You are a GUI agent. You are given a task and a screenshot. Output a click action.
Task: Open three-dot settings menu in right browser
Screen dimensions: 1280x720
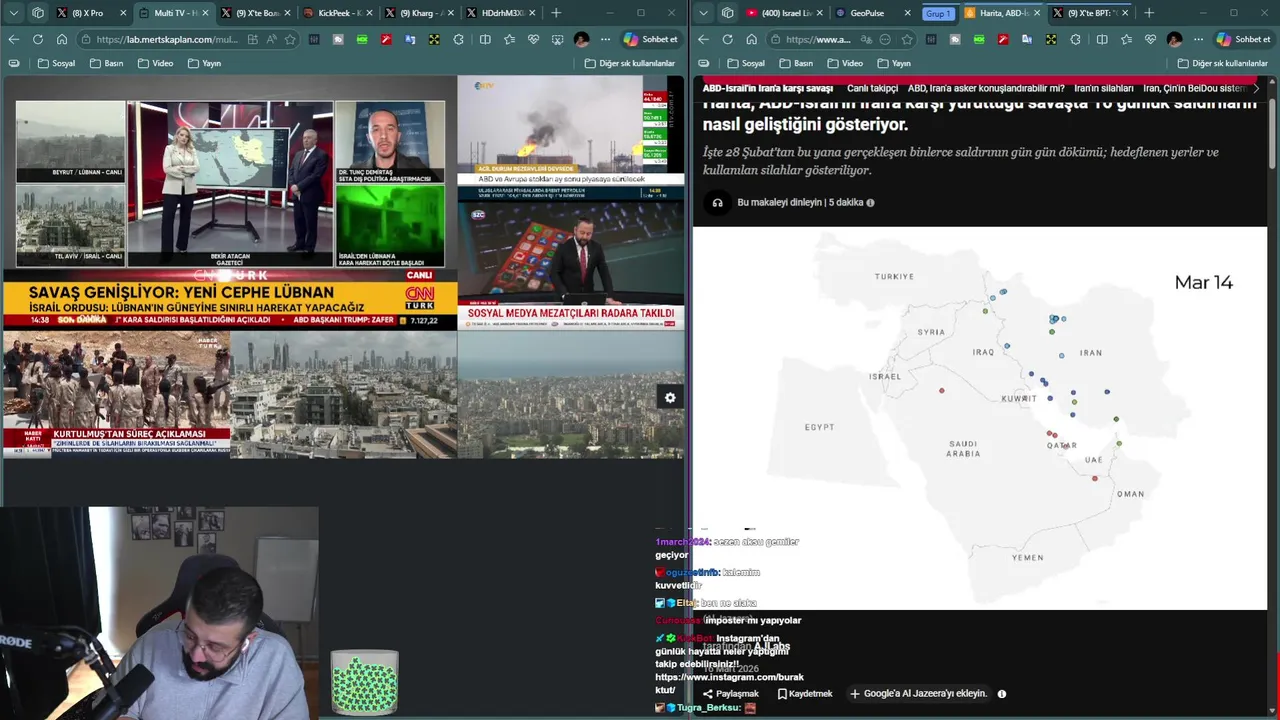point(1198,39)
